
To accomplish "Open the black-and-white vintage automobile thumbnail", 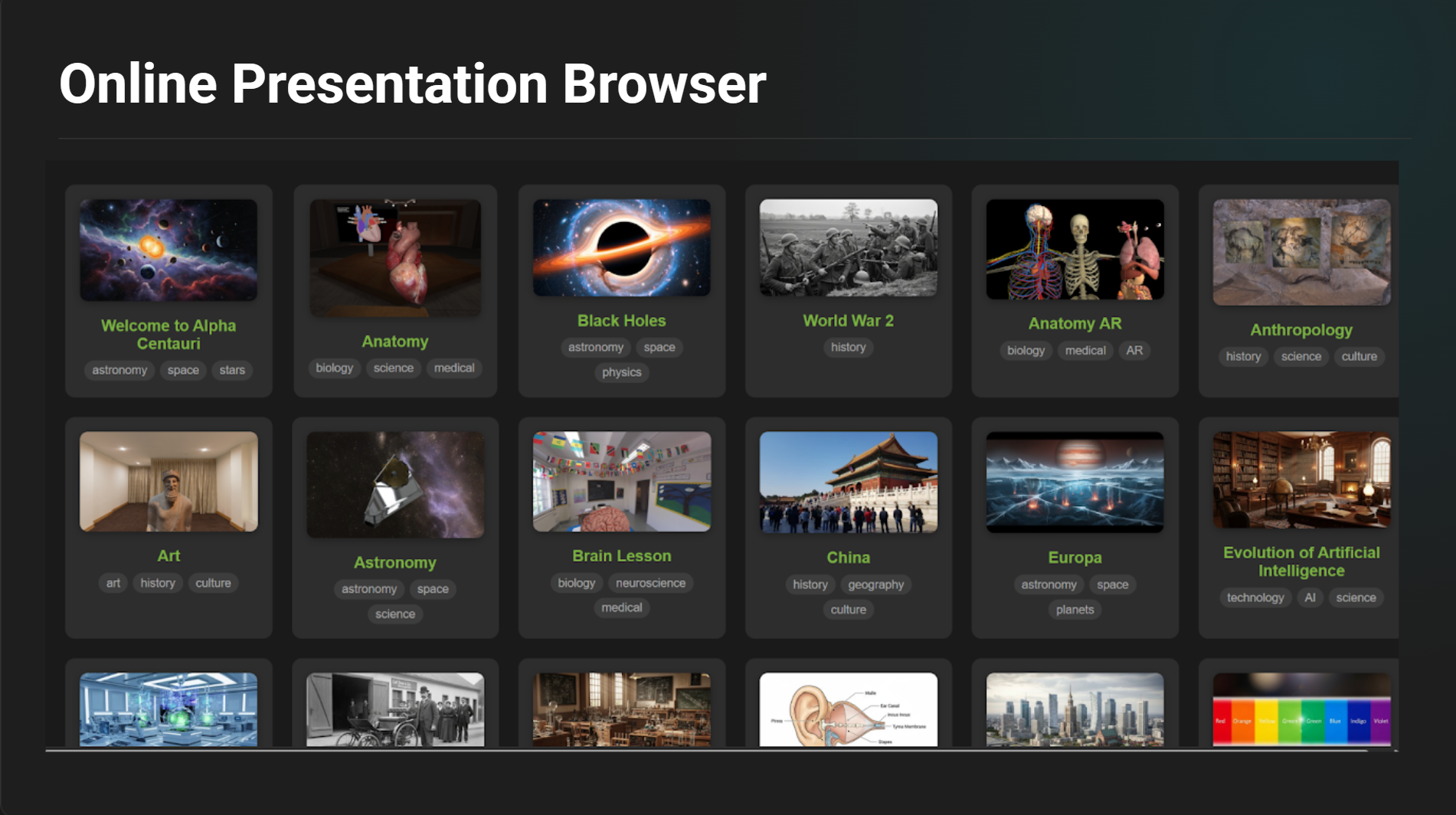I will (x=395, y=709).
